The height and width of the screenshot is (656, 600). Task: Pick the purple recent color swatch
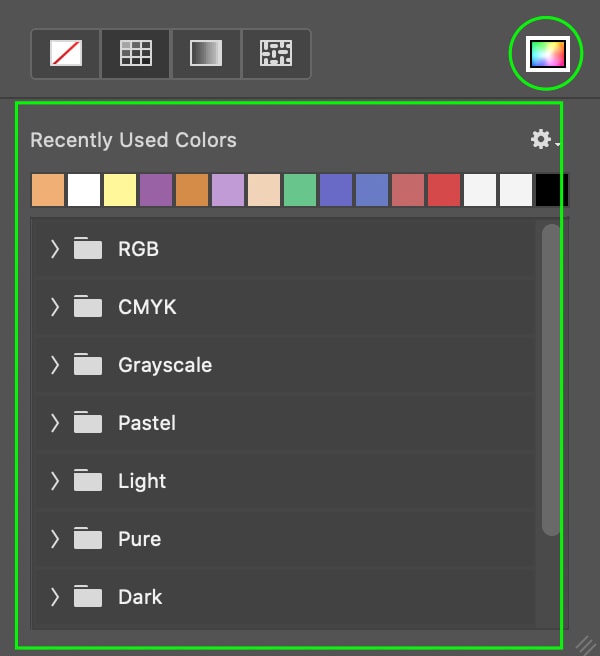point(156,190)
